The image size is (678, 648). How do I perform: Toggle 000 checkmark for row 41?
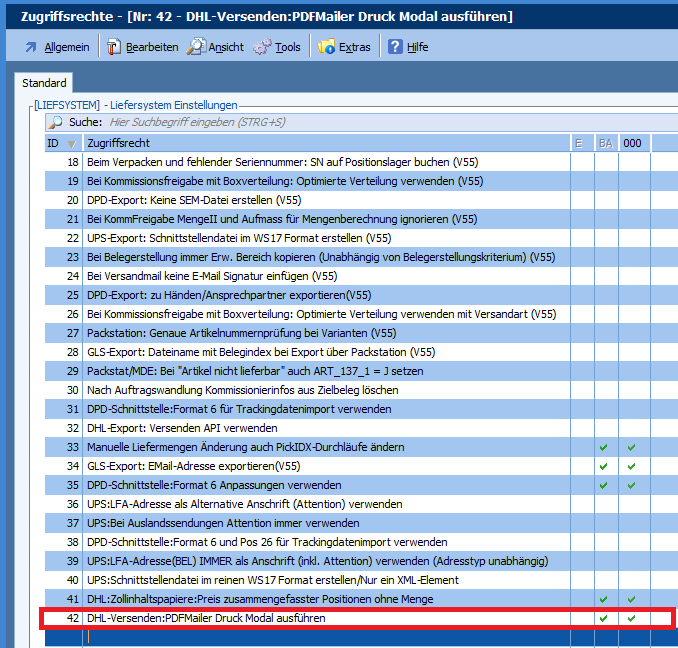[631, 599]
